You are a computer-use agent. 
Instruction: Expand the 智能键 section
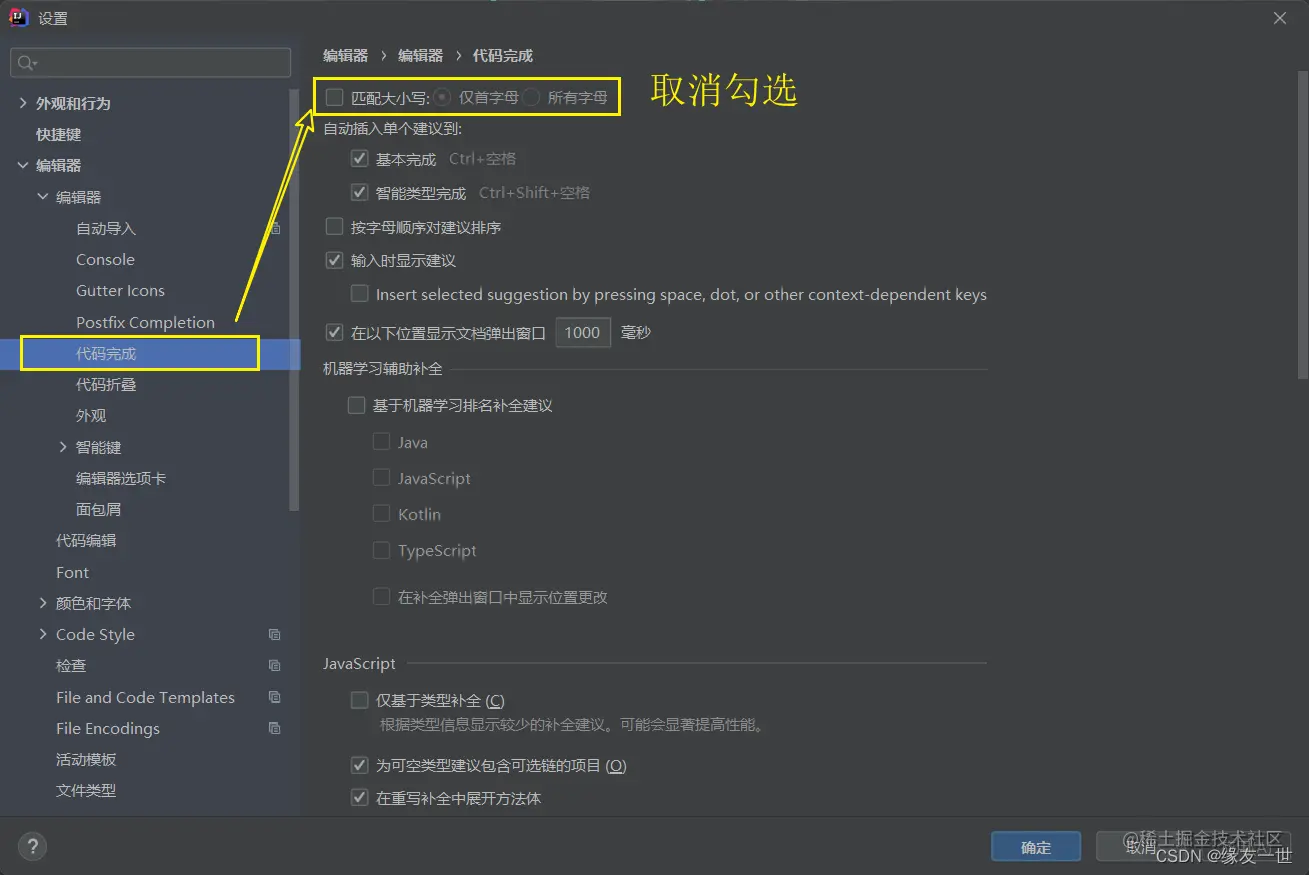pos(63,446)
